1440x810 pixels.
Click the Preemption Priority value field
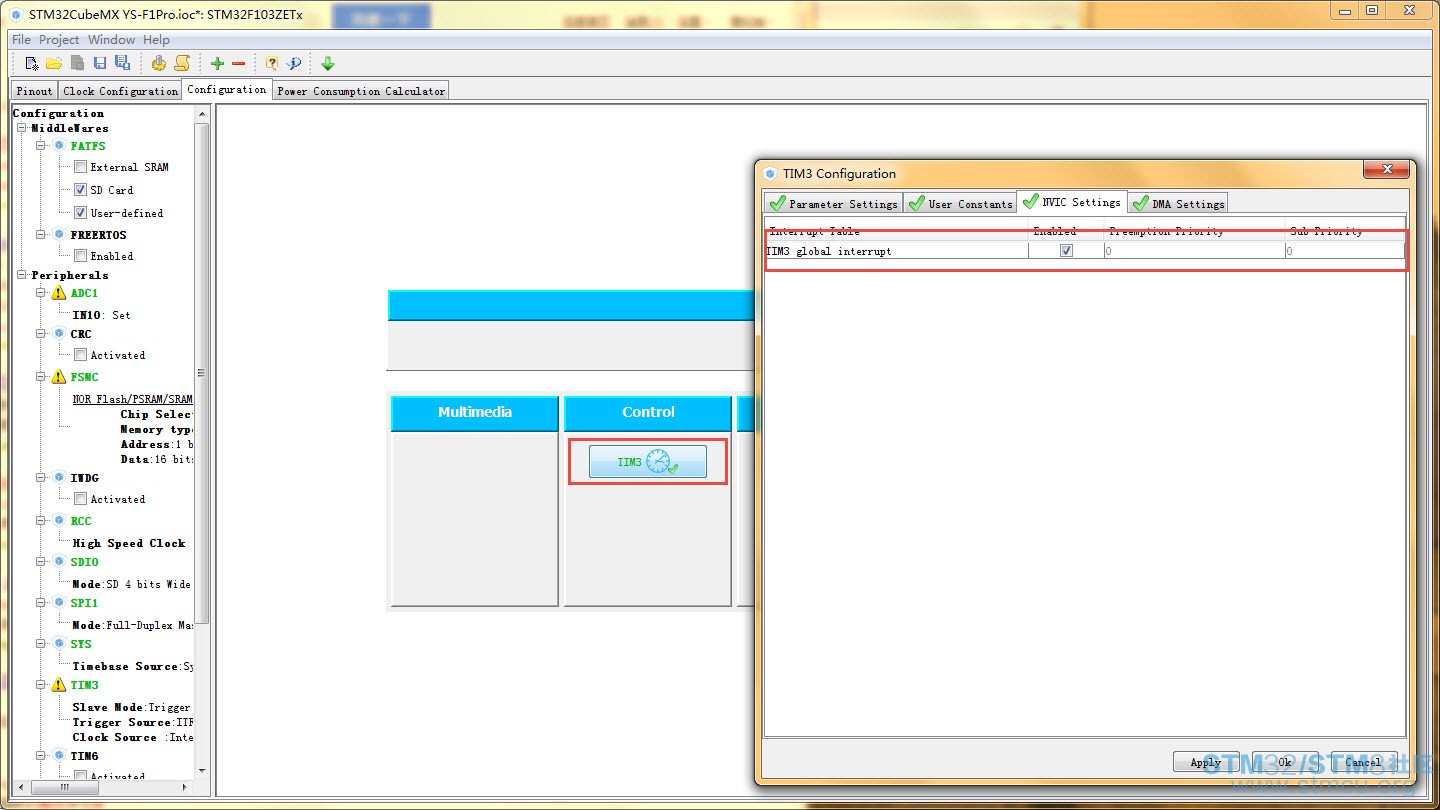click(x=1194, y=251)
